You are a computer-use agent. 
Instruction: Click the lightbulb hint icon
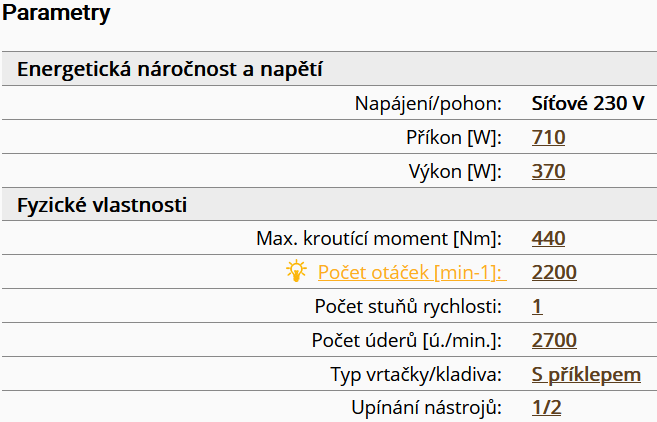point(296,271)
